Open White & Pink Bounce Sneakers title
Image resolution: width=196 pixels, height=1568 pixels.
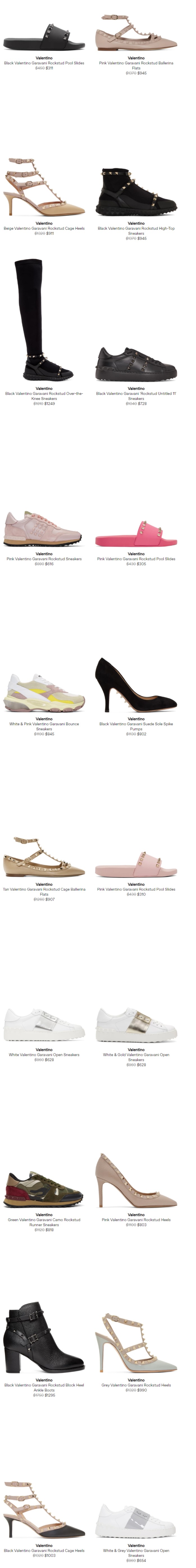click(x=44, y=726)
